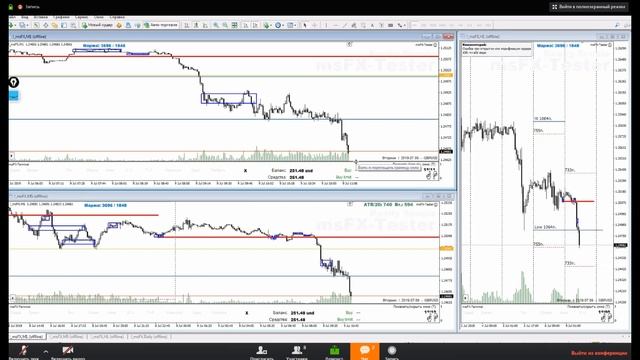Select the Fibonacci retracement tool
This screenshot has width=640, height=360.
(363, 25)
